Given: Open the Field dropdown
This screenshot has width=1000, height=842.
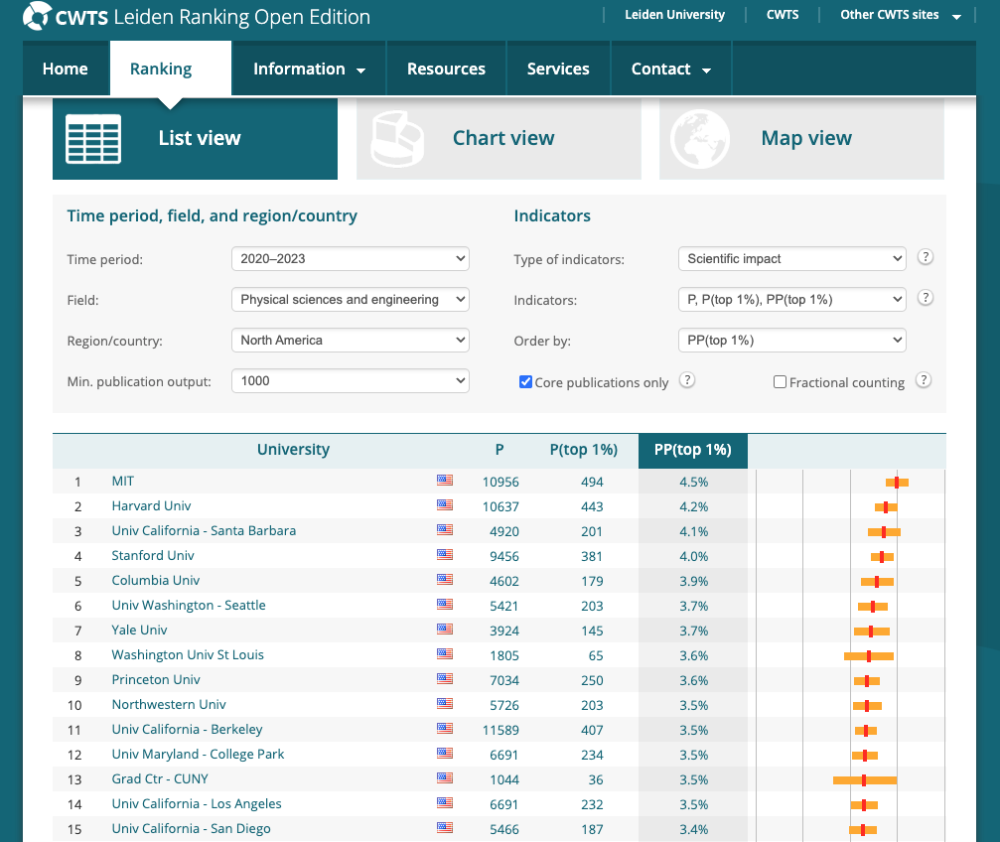Looking at the screenshot, I should pos(350,299).
